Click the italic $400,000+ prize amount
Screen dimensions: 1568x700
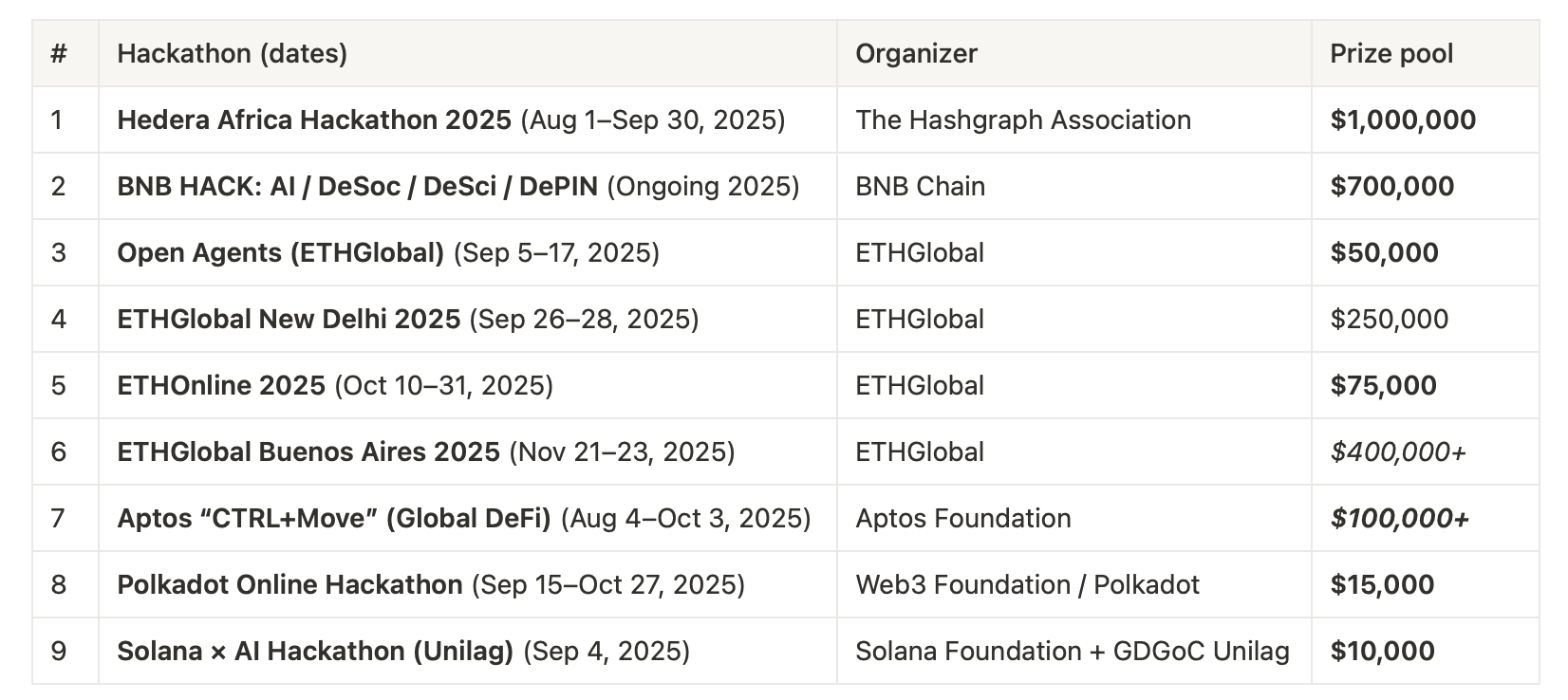click(x=1398, y=451)
